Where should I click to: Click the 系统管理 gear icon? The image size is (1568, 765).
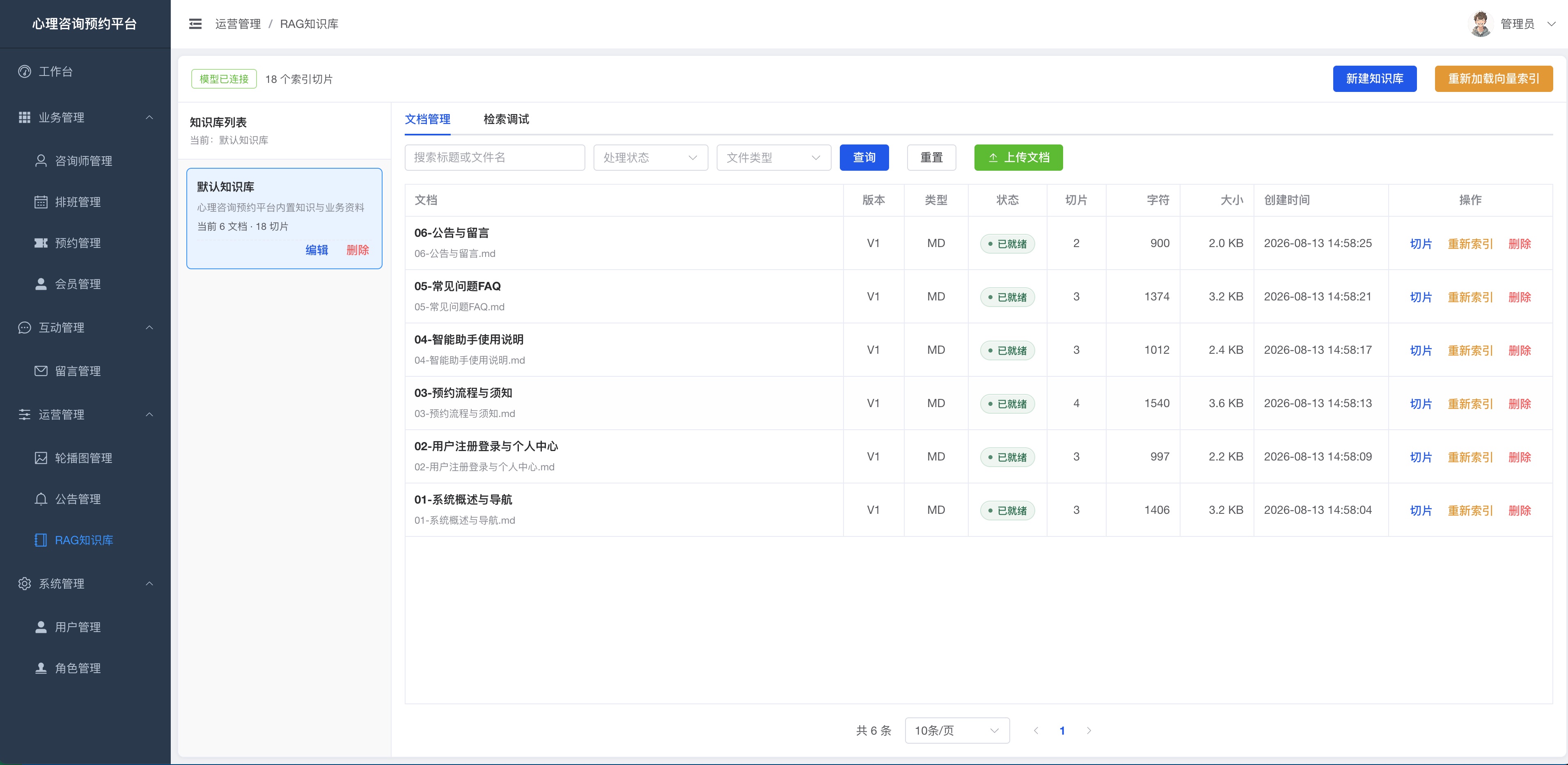tap(24, 584)
